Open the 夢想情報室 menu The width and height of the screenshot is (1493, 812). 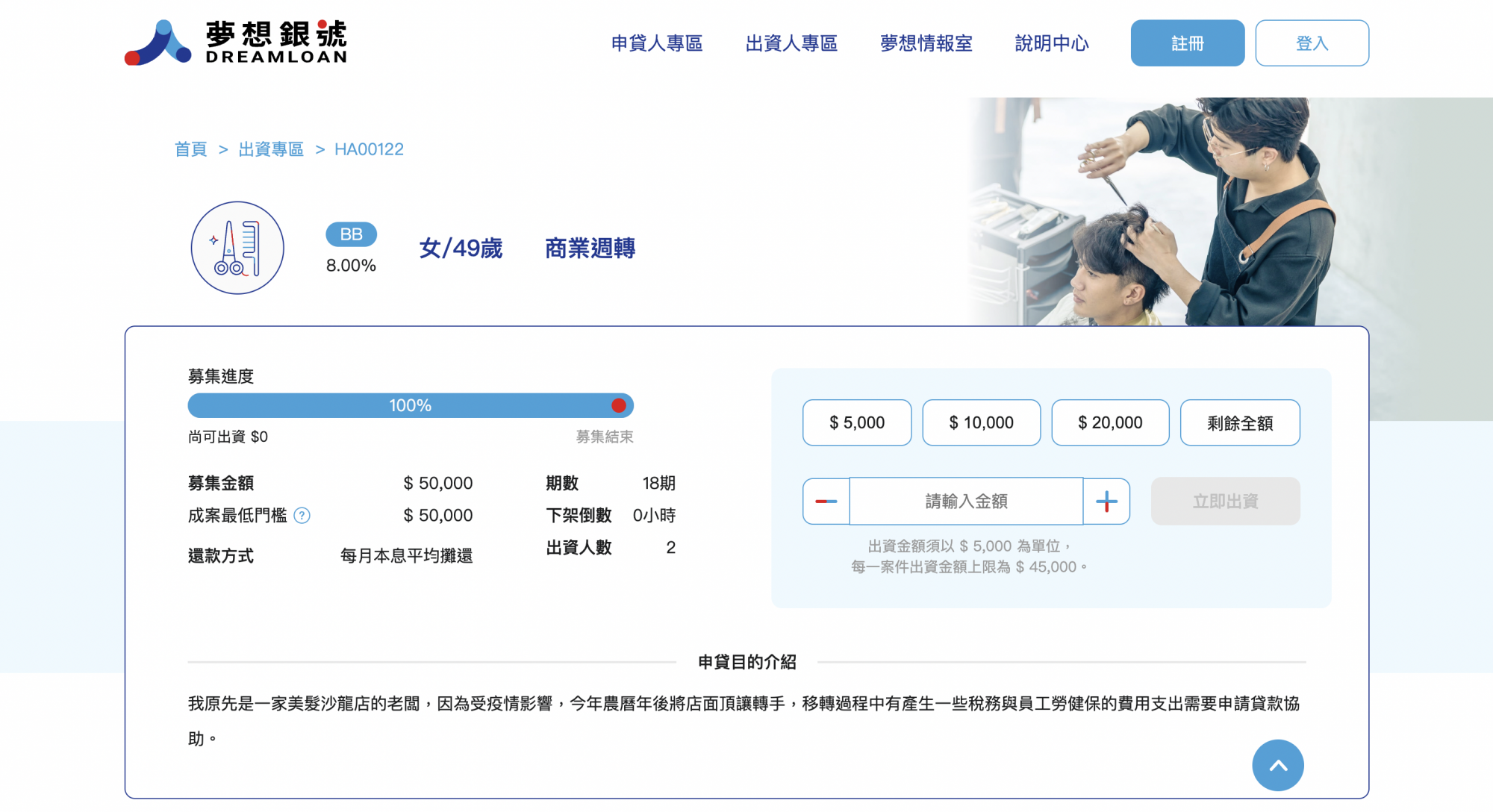[x=926, y=43]
